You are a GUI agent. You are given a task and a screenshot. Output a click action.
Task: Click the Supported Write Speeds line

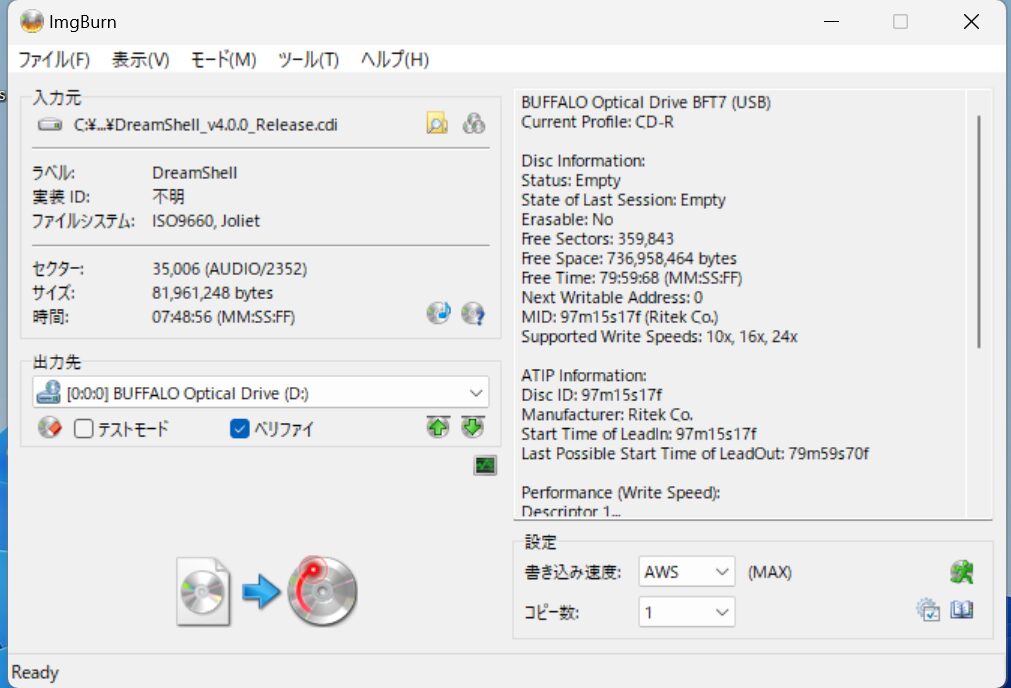pyautogui.click(x=659, y=337)
